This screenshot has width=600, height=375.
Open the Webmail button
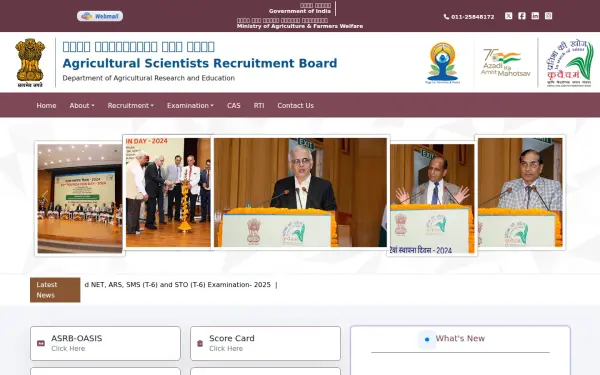tap(100, 16)
